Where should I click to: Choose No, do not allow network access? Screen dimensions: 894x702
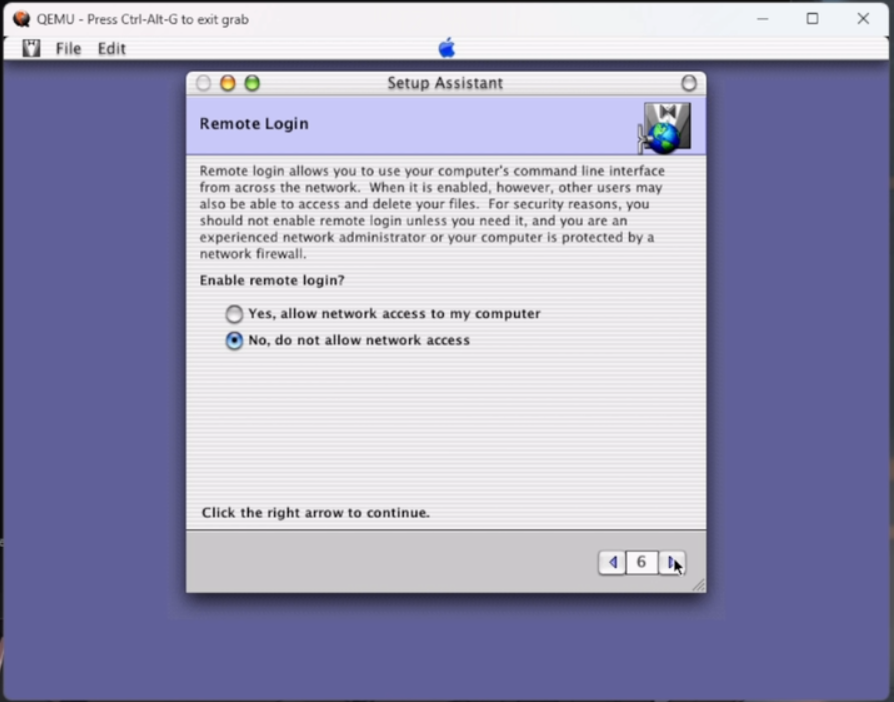[x=234, y=341]
